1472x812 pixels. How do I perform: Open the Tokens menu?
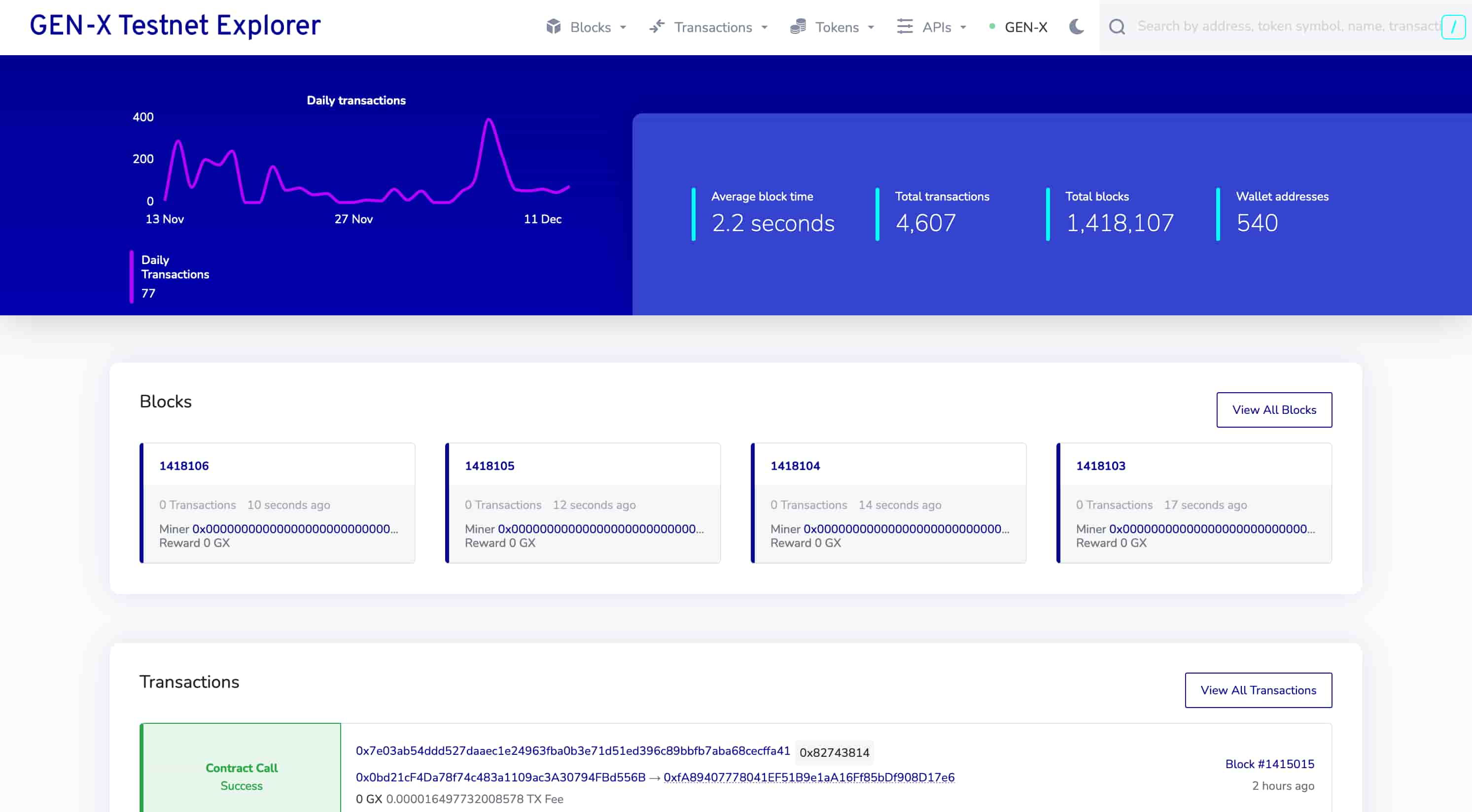[833, 27]
